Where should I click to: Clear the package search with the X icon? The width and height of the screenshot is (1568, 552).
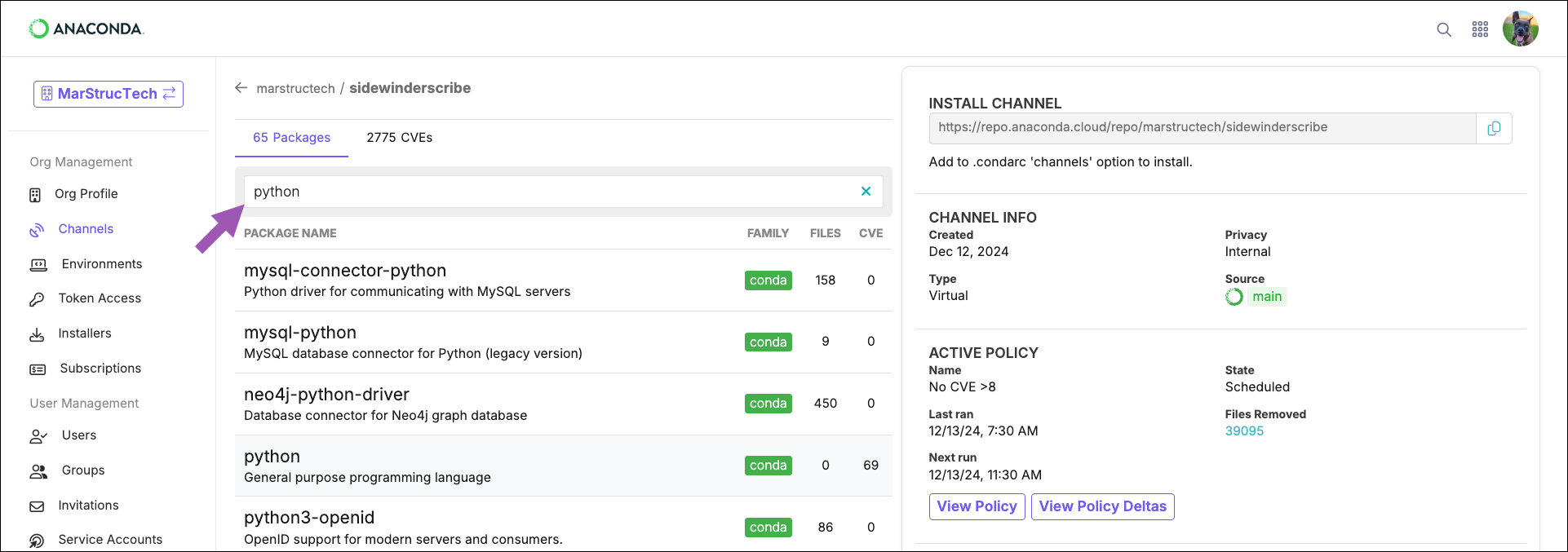pos(866,192)
